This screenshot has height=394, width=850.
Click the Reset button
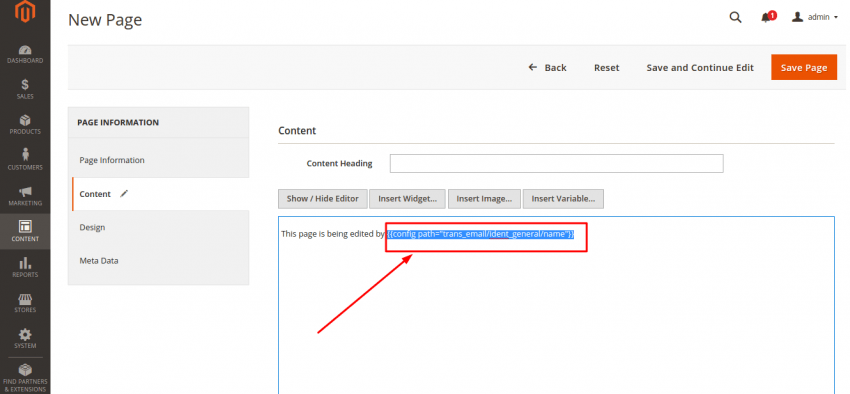coord(607,68)
